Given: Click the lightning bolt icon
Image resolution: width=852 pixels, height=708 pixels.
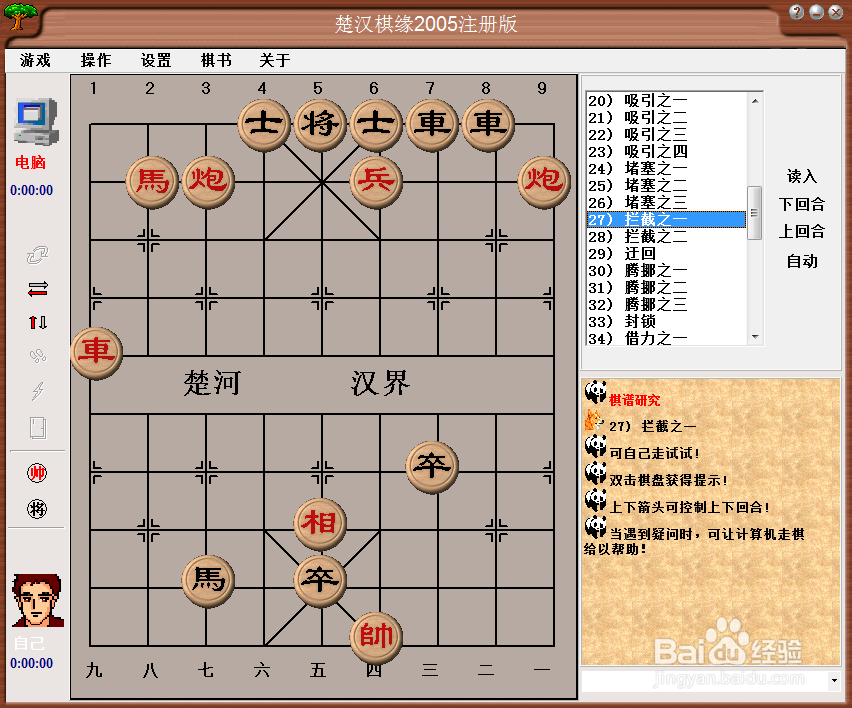Looking at the screenshot, I should pyautogui.click(x=37, y=391).
